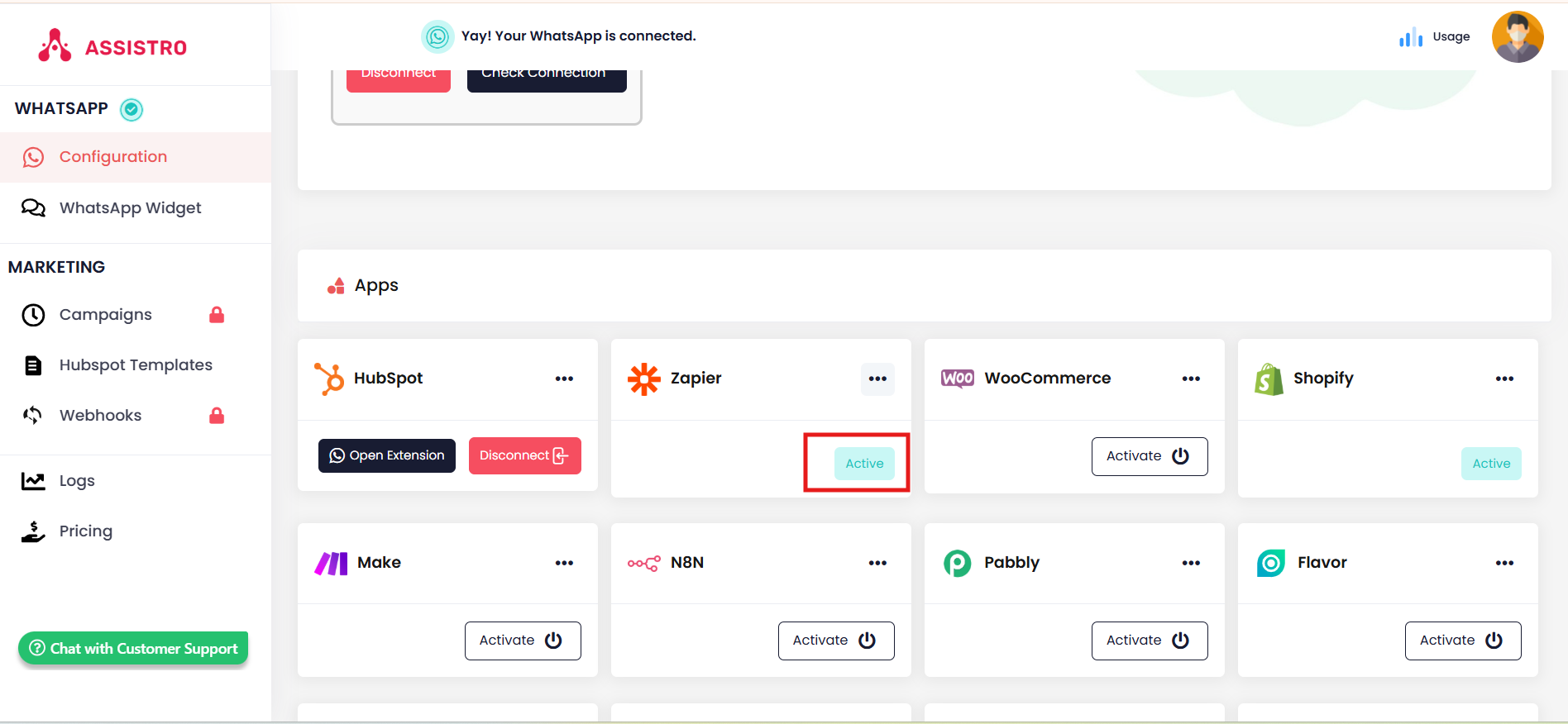This screenshot has height=724, width=1568.
Task: Expand HubSpot's more options menu
Action: 564,379
